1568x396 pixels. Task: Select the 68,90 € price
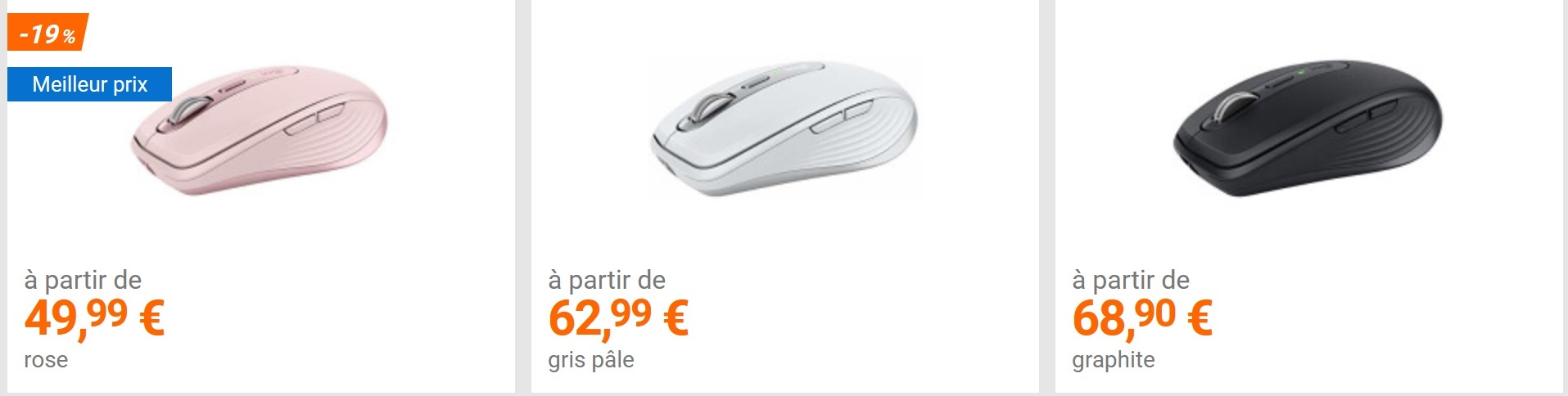pyautogui.click(x=1142, y=317)
